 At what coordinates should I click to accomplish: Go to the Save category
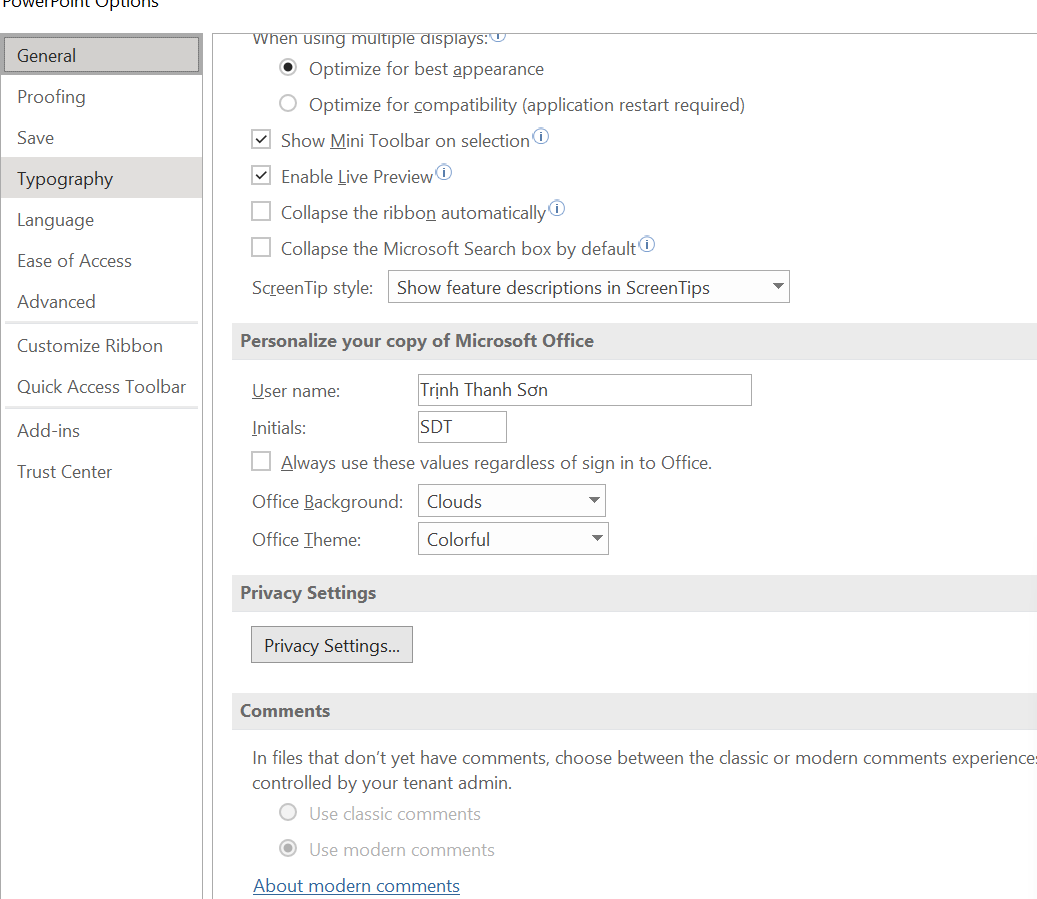[x=102, y=138]
